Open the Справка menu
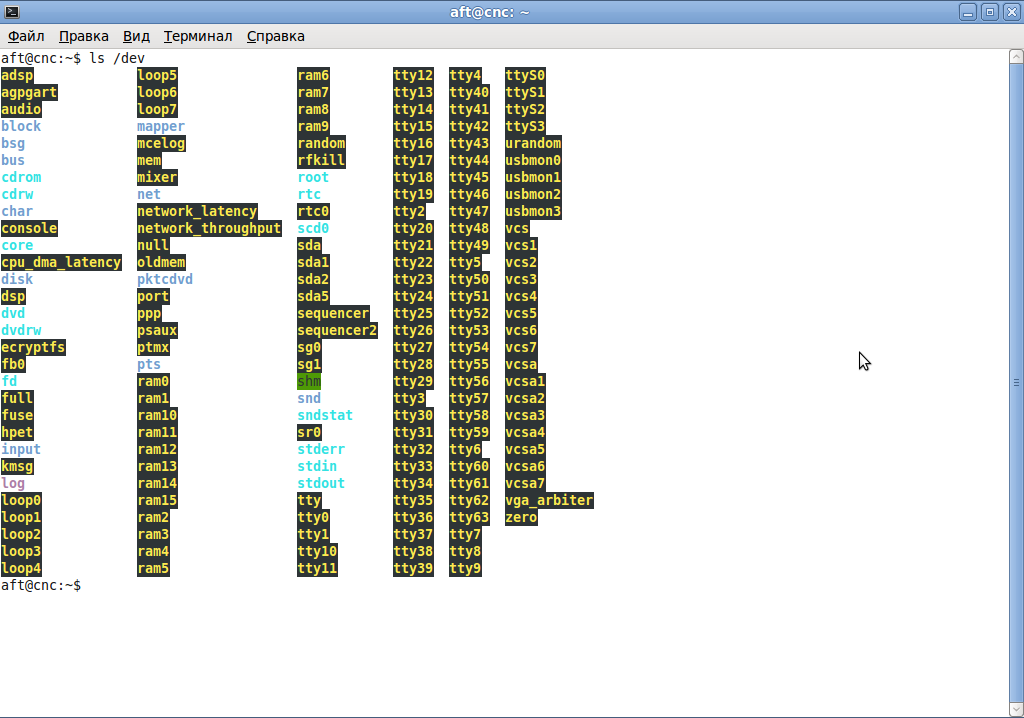Image resolution: width=1024 pixels, height=718 pixels. [x=276, y=37]
